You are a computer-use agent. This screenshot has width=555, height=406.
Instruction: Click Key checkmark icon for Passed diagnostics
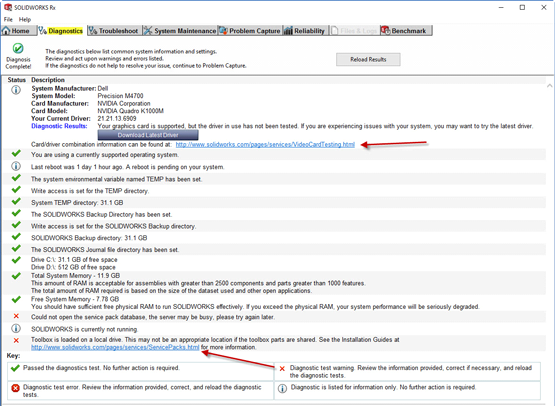(x=15, y=368)
